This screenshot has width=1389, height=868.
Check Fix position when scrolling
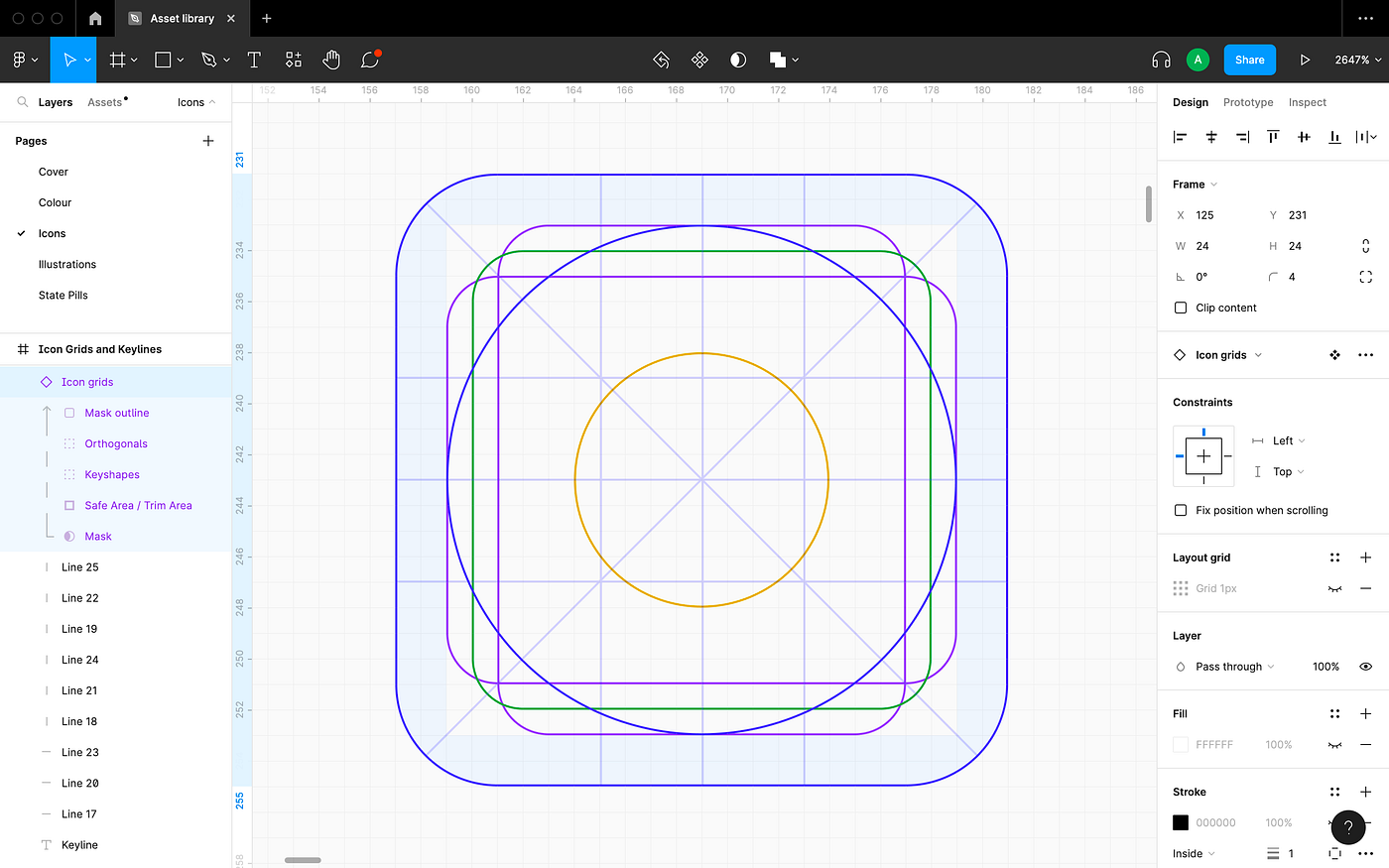point(1180,510)
